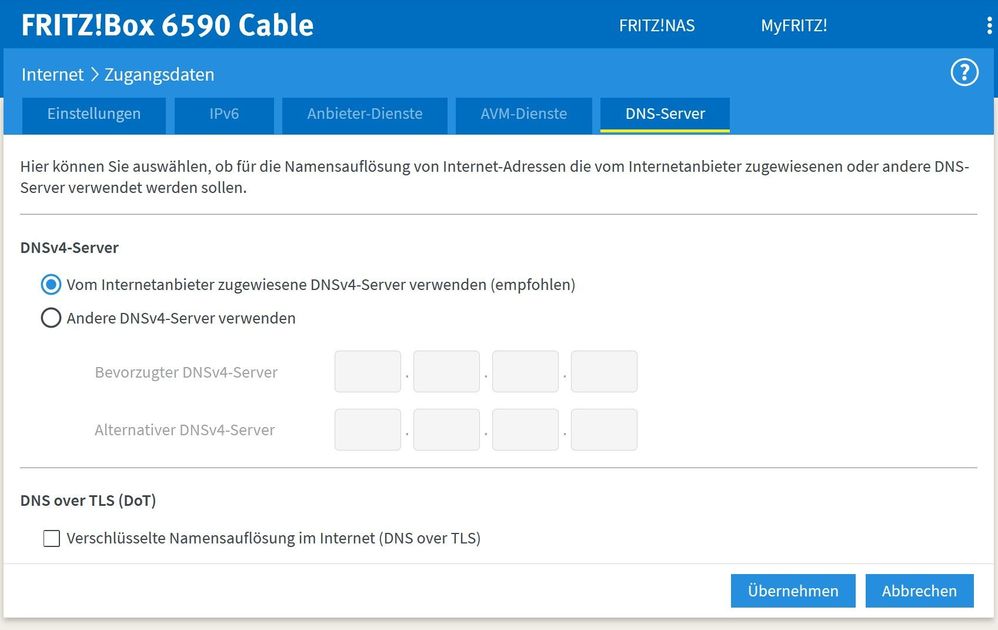Select 'Andere DNSv4-Server verwenden' radio button
The image size is (998, 630).
[x=51, y=318]
